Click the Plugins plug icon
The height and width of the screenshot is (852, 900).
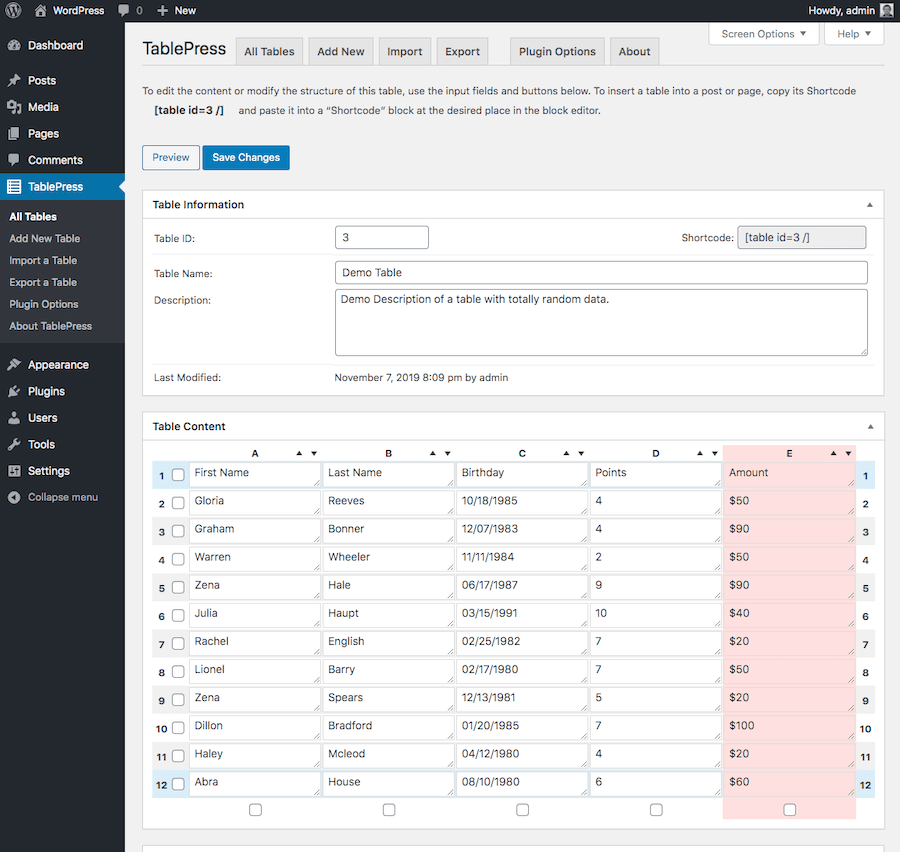[14, 391]
